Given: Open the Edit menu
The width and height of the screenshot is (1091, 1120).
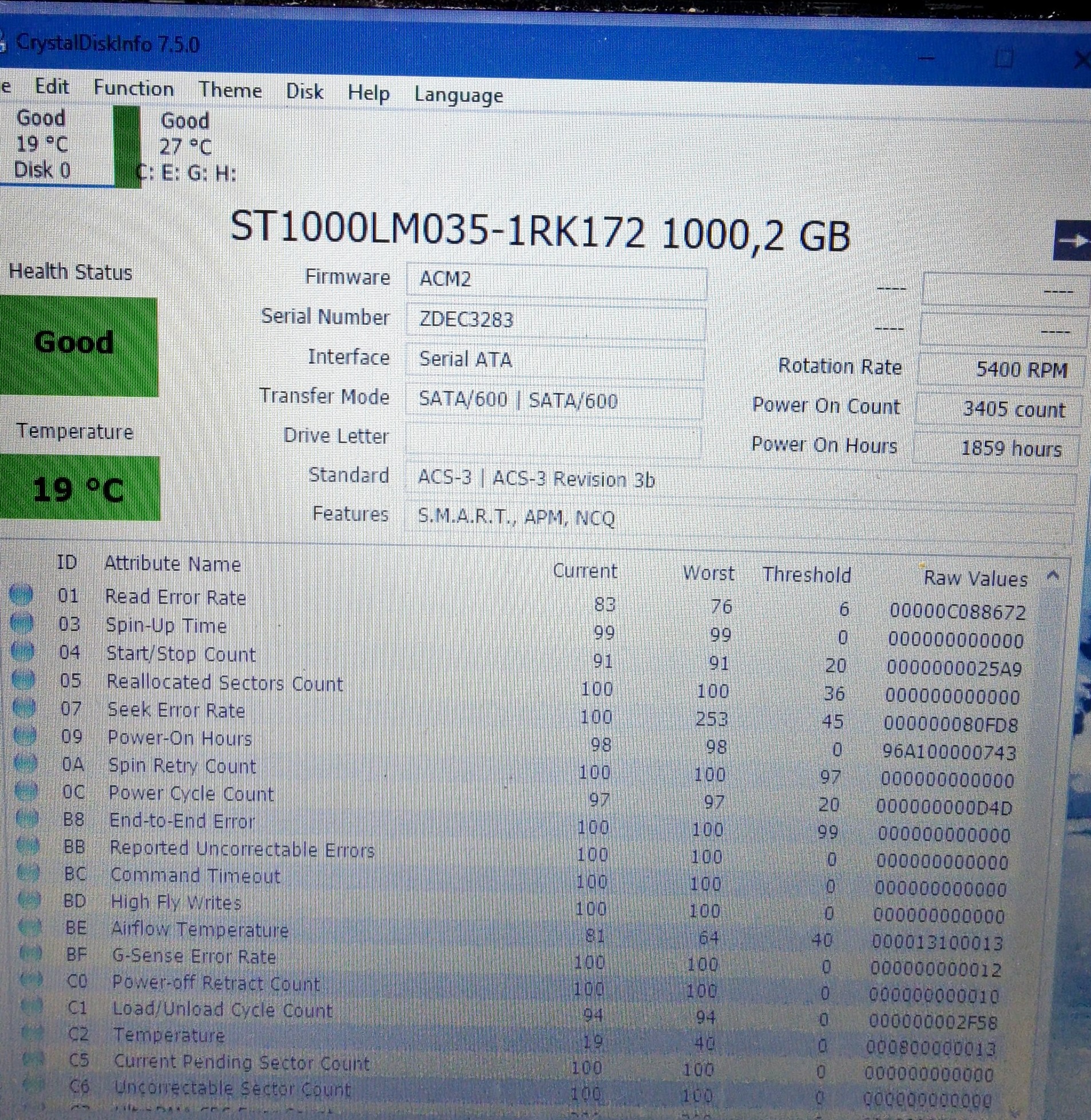Looking at the screenshot, I should [x=51, y=86].
